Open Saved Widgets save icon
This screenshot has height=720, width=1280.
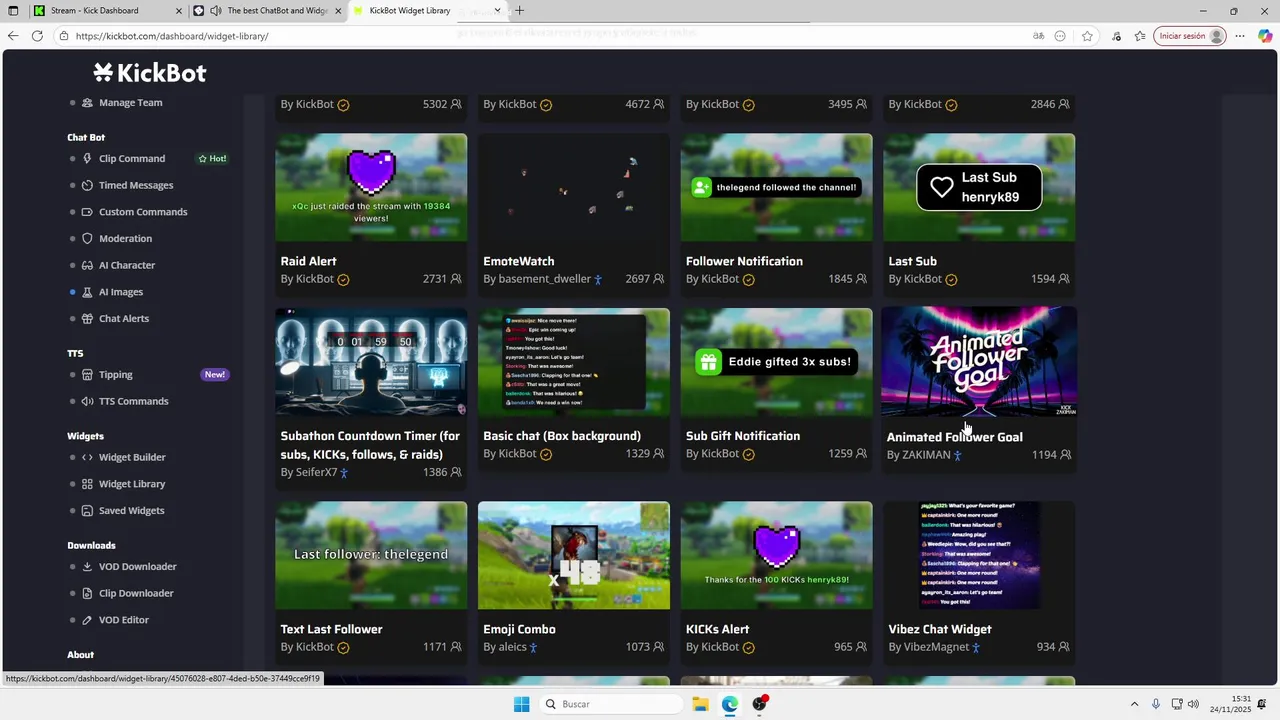pos(87,510)
